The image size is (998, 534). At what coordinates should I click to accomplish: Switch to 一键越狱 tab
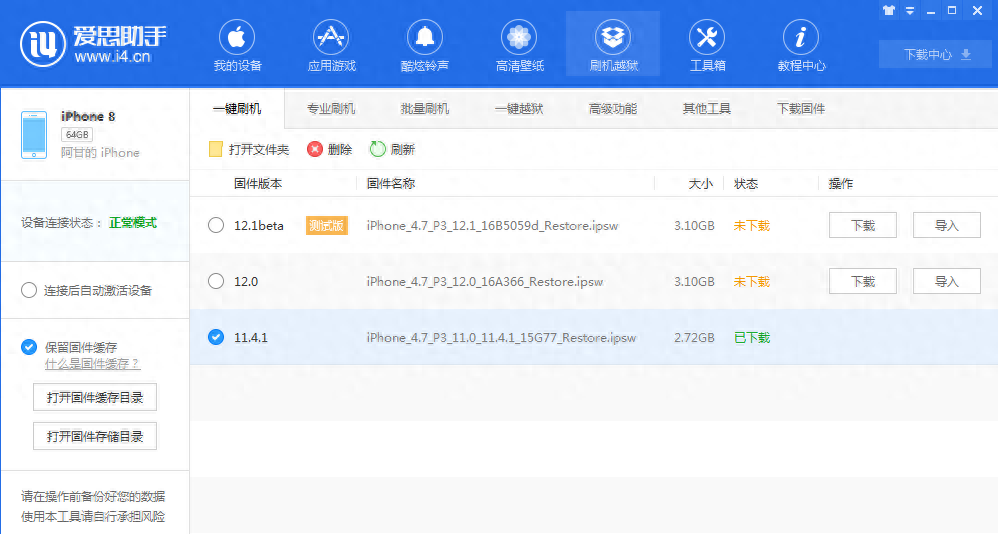[519, 109]
